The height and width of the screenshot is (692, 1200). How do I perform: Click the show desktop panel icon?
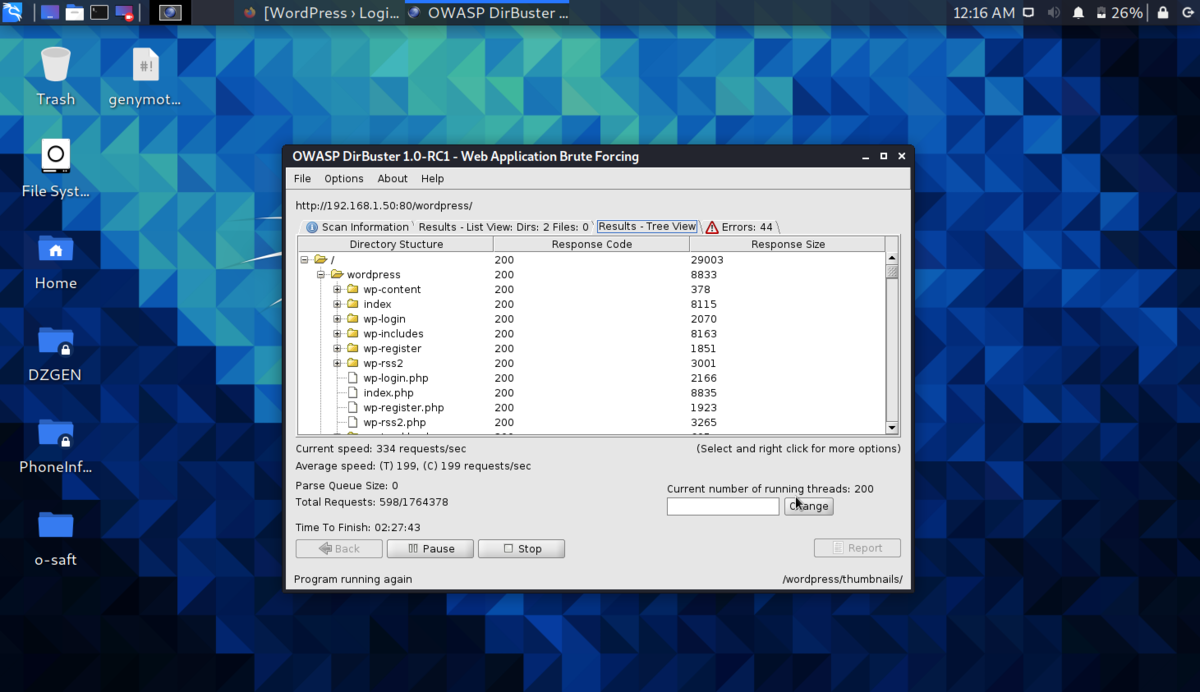(x=50, y=13)
